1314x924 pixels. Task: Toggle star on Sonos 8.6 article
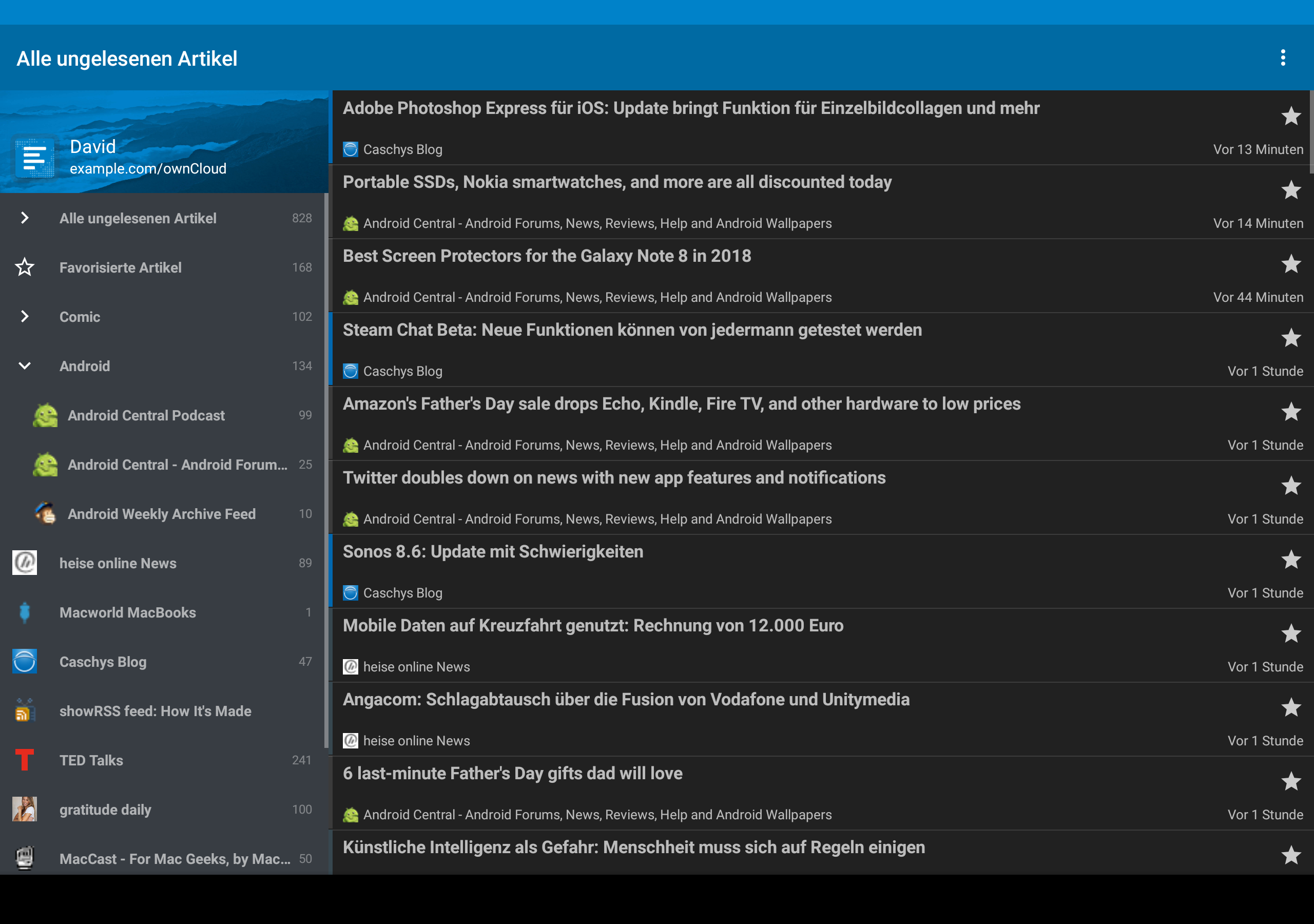click(x=1290, y=560)
